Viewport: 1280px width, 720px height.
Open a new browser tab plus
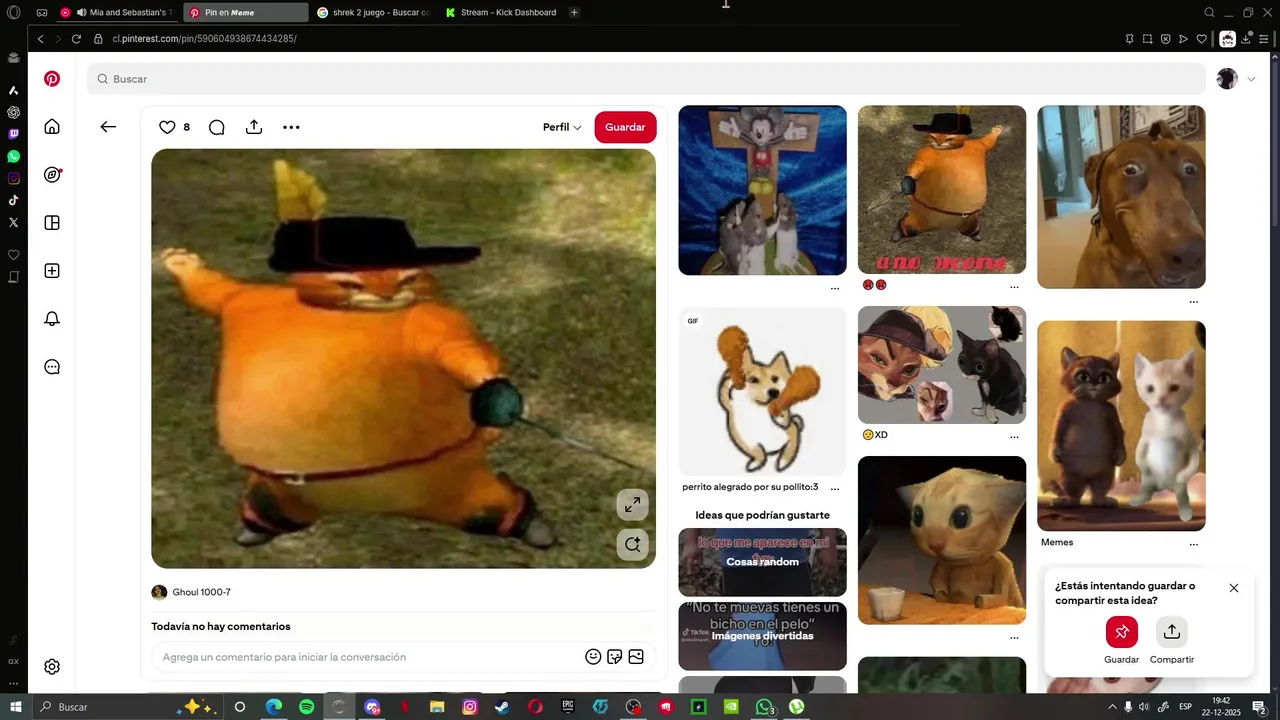point(574,13)
